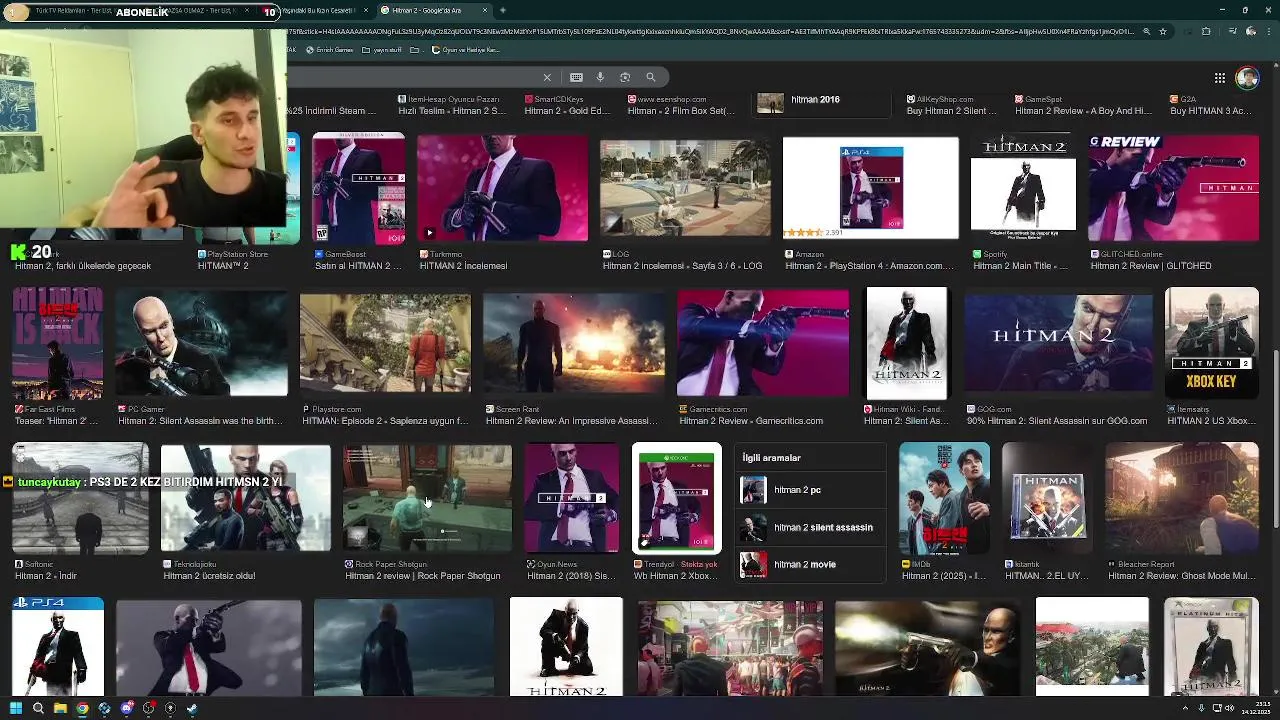Viewport: 1280px width, 720px height.
Task: Open the Turkmmo HITMAN 2 İncelemesi video thumbnail
Action: click(502, 188)
